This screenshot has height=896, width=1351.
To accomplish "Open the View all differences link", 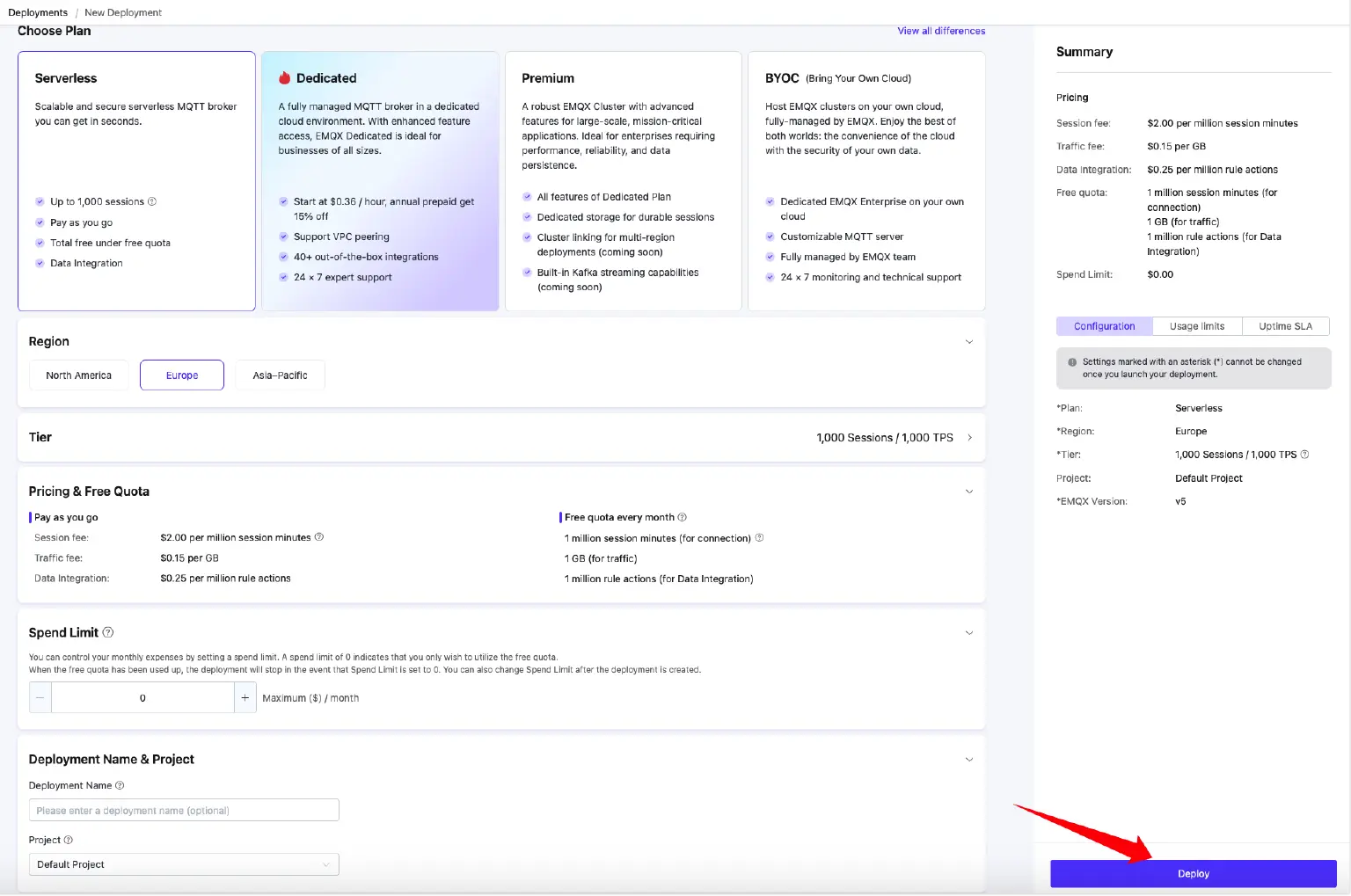I will [x=941, y=31].
